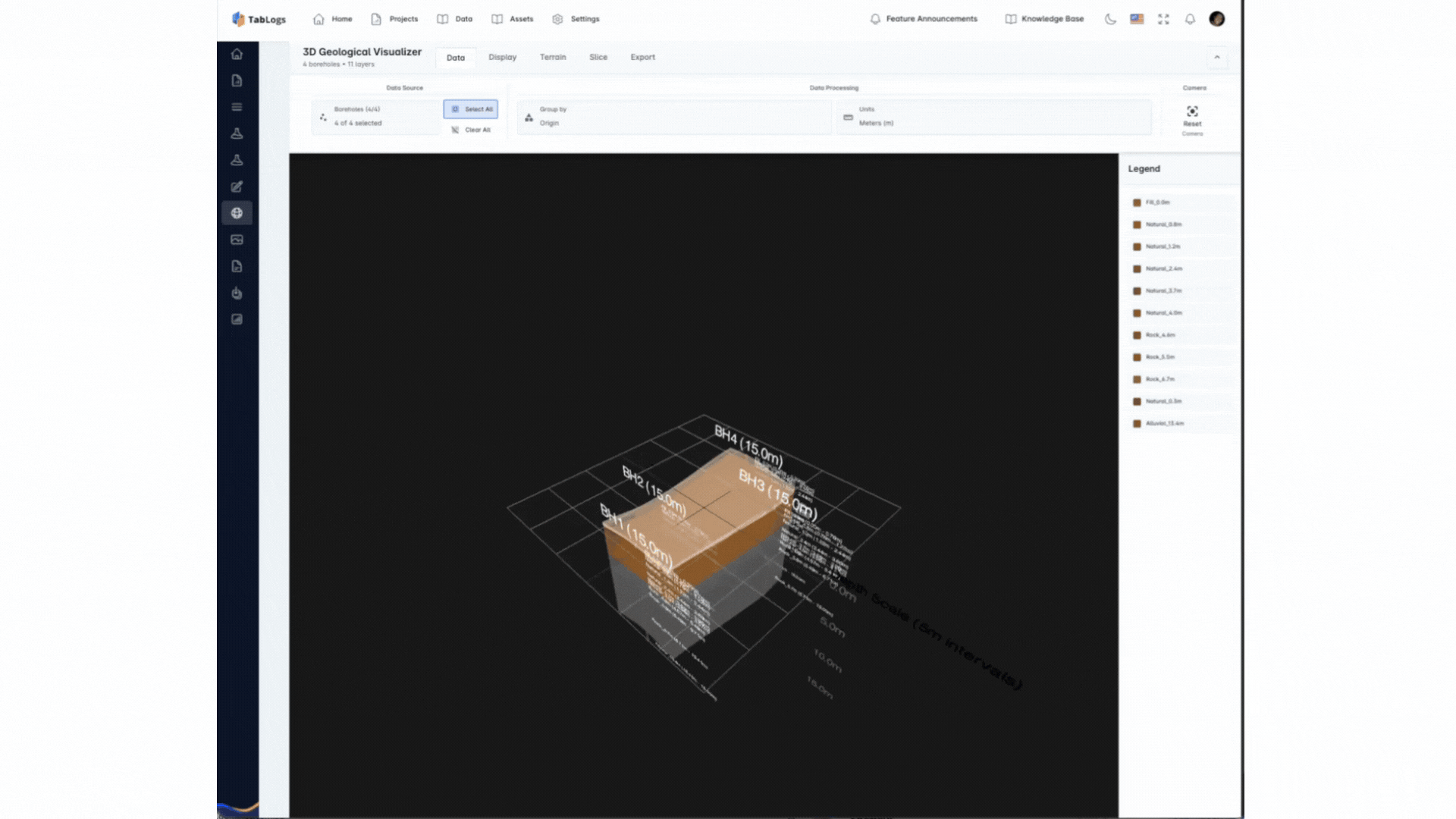Screen dimensions: 1456x819
Task: Click the image picture icon in sidebar
Action: click(237, 240)
